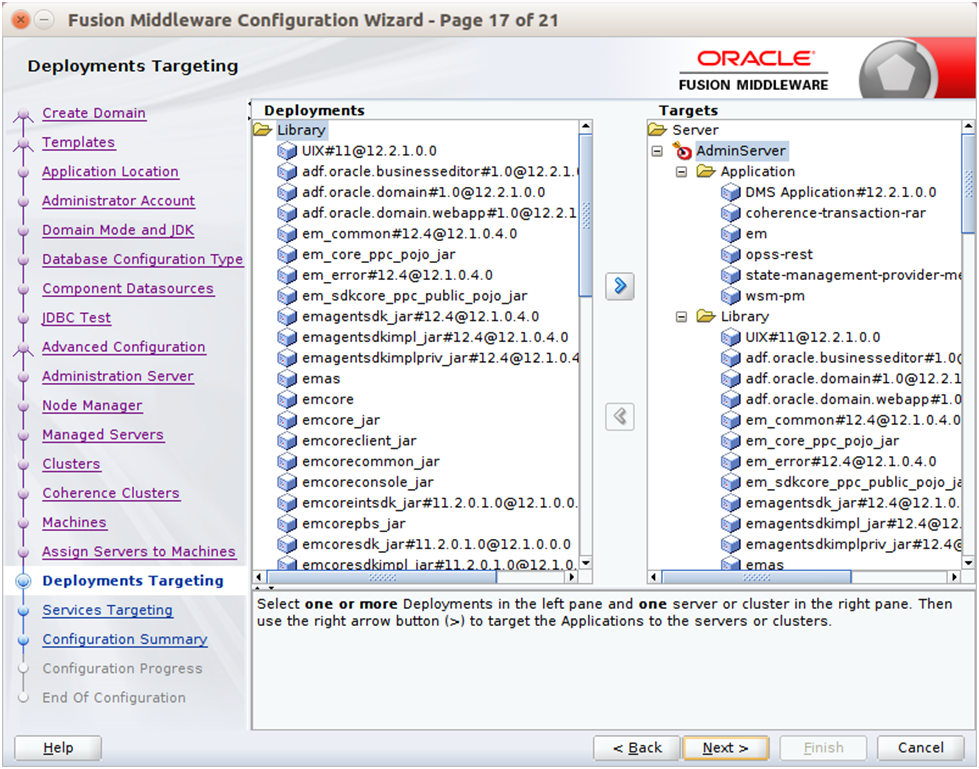The image size is (979, 769).
Task: Click the Targets horizontal scrollbar thumb
Action: [756, 577]
